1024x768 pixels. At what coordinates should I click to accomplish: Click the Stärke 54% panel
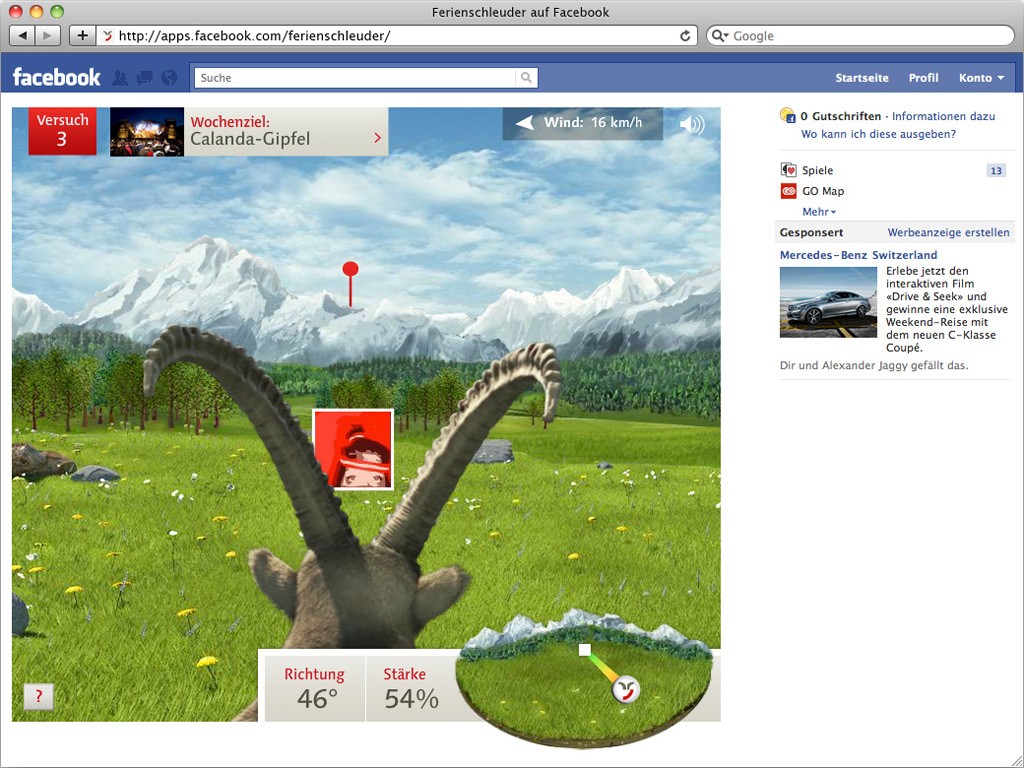[x=411, y=687]
